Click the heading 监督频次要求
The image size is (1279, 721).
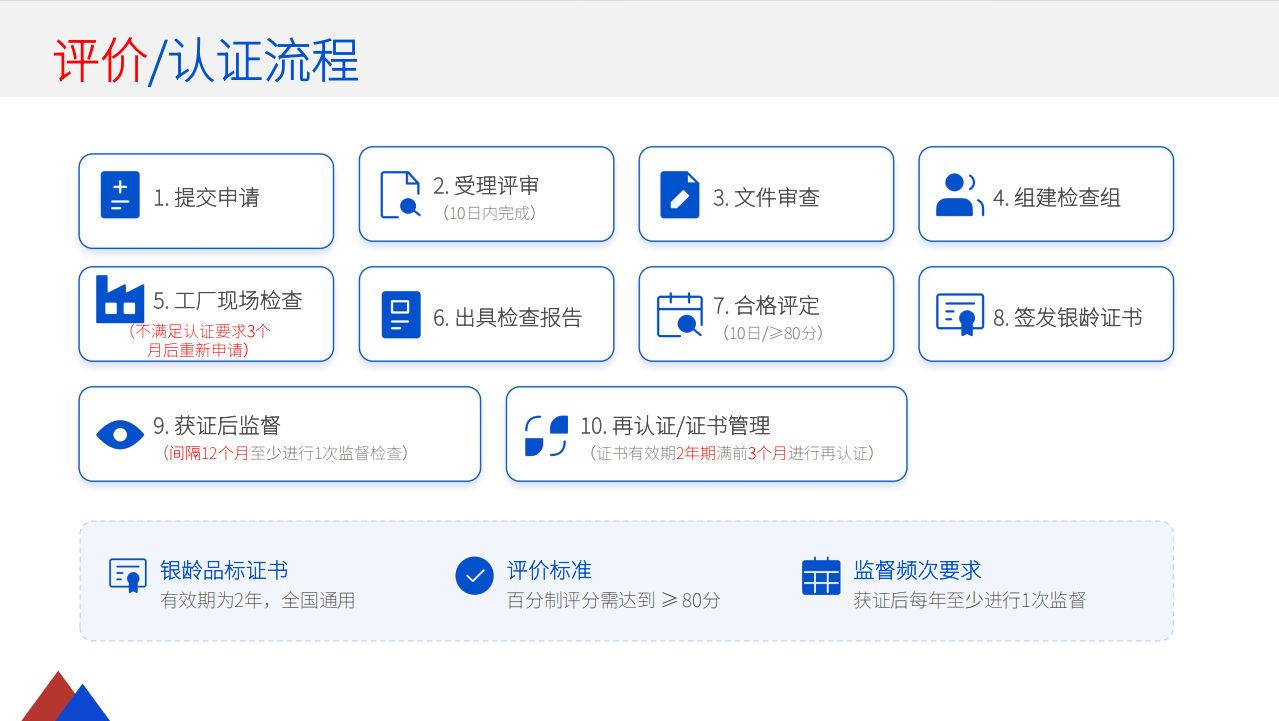917,570
